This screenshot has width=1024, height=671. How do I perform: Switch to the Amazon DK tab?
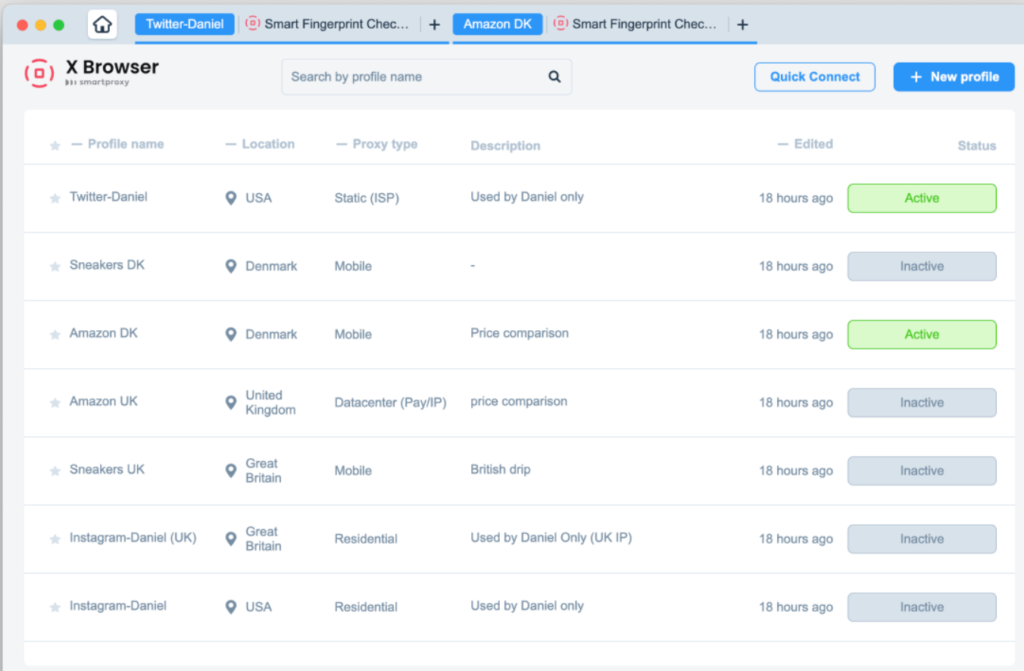coord(498,24)
